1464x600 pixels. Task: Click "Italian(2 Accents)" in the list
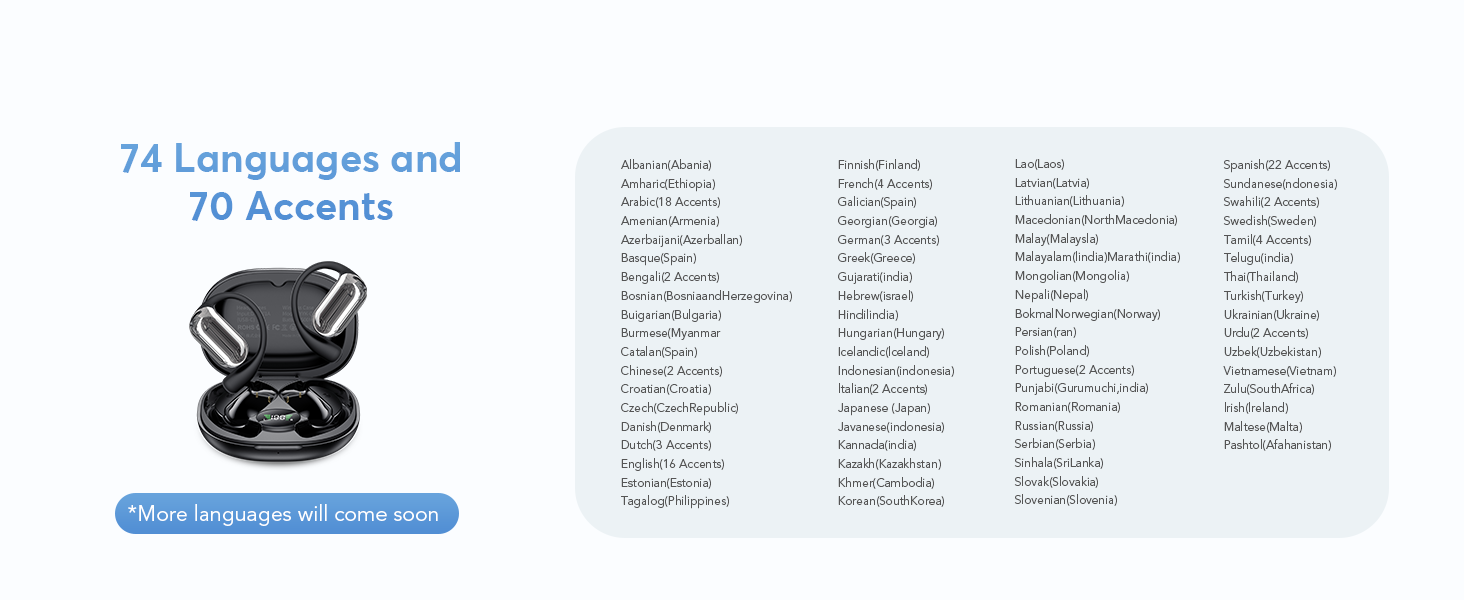click(x=882, y=389)
